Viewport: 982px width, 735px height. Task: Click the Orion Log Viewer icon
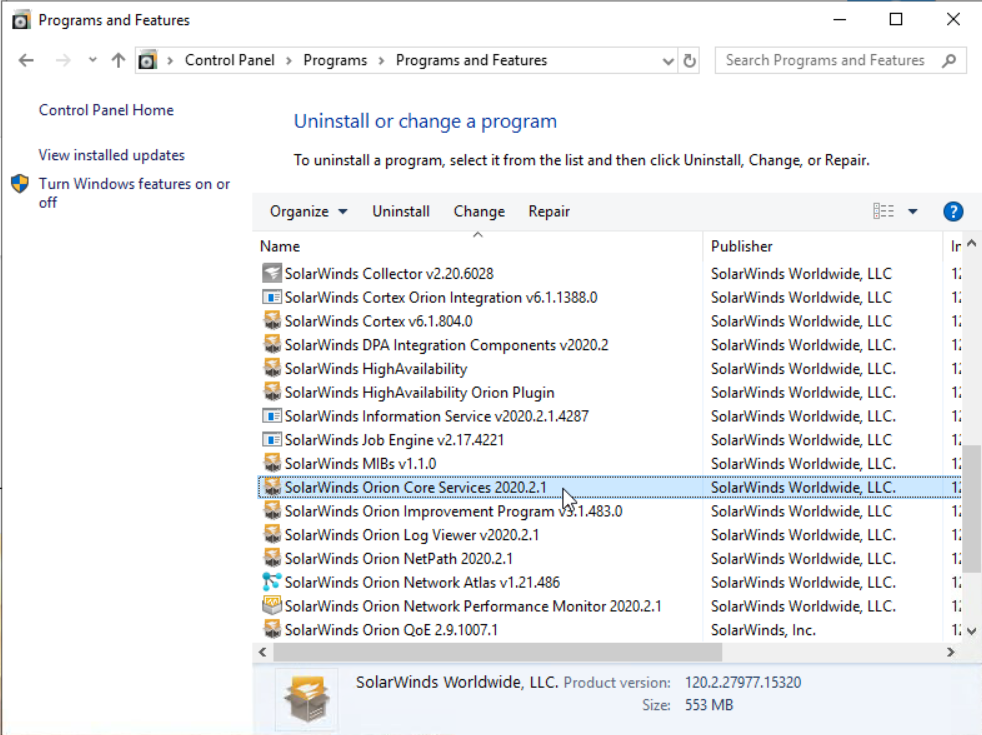271,535
